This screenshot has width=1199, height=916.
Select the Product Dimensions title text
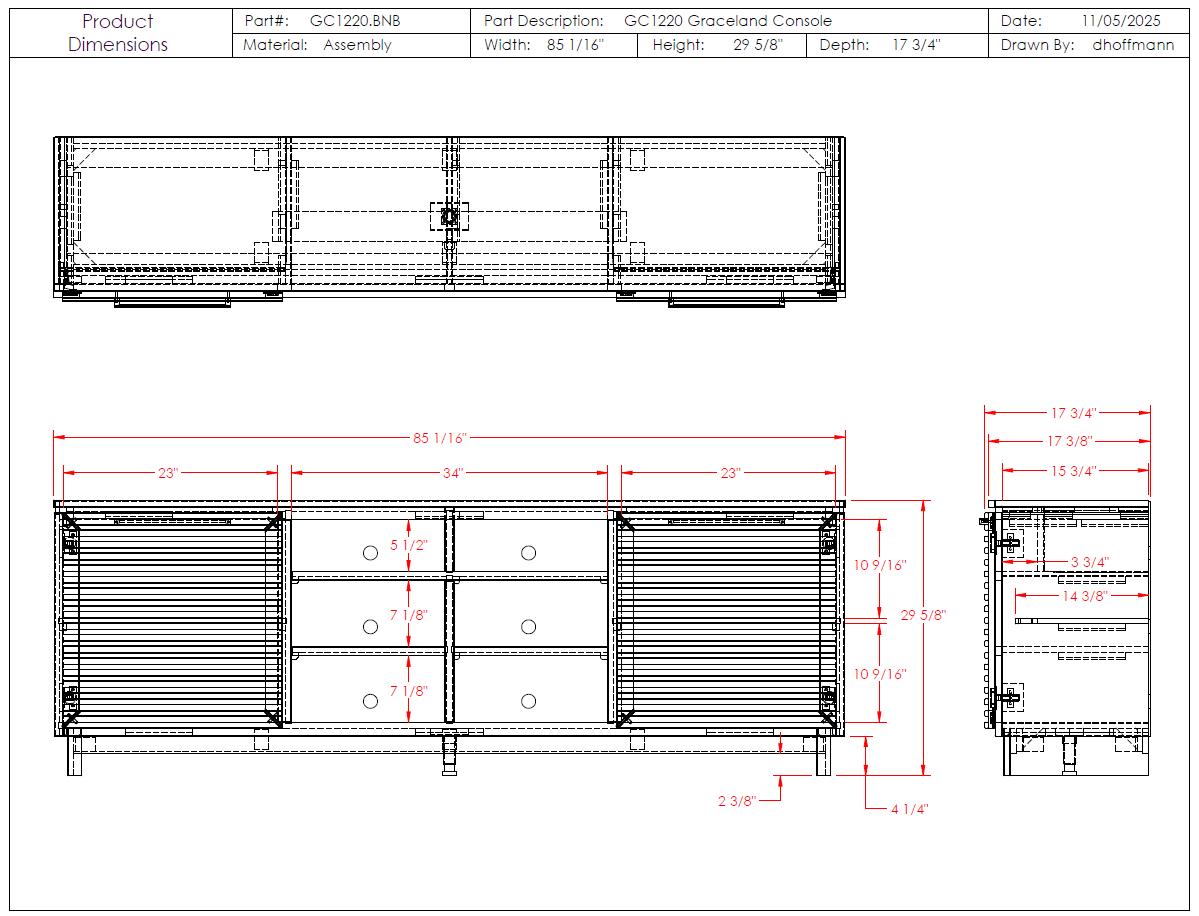pyautogui.click(x=118, y=33)
